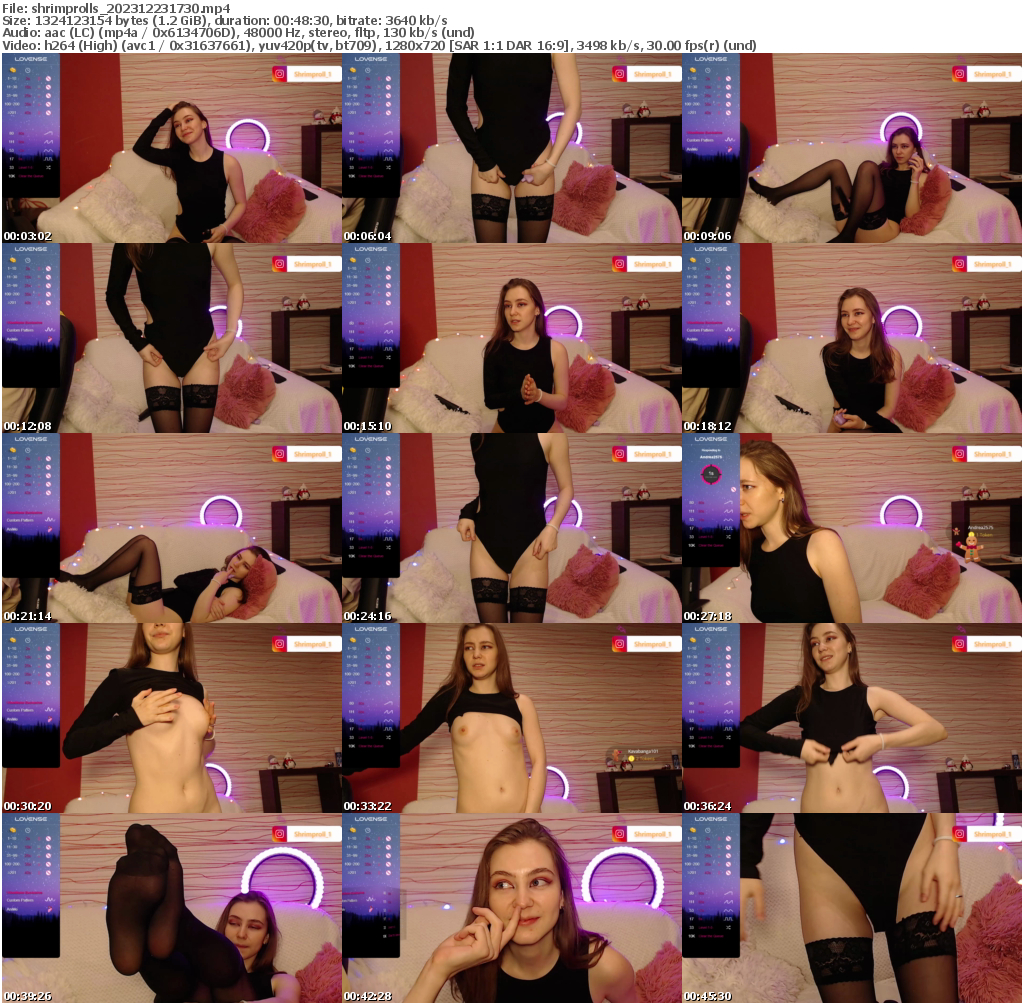Click the Shrimprolls_1 username badge
The height and width of the screenshot is (1003, 1024).
pos(313,74)
